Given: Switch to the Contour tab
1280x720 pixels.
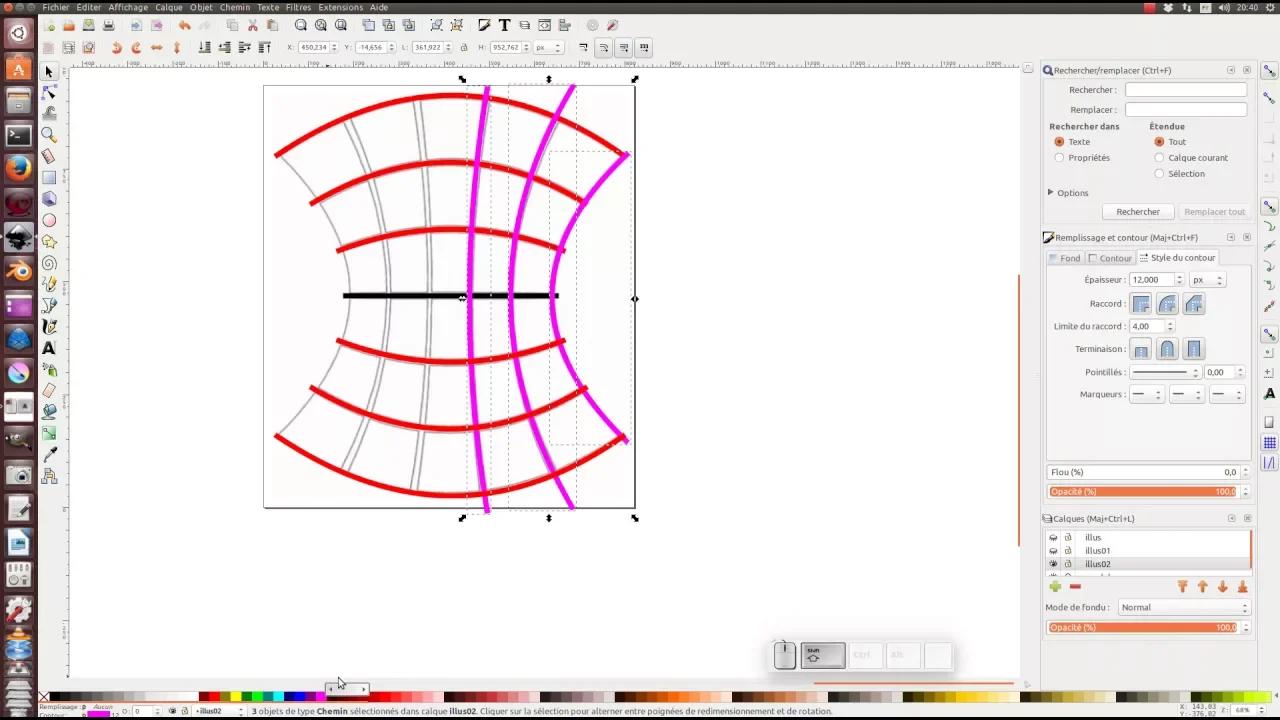Looking at the screenshot, I should 1113,257.
